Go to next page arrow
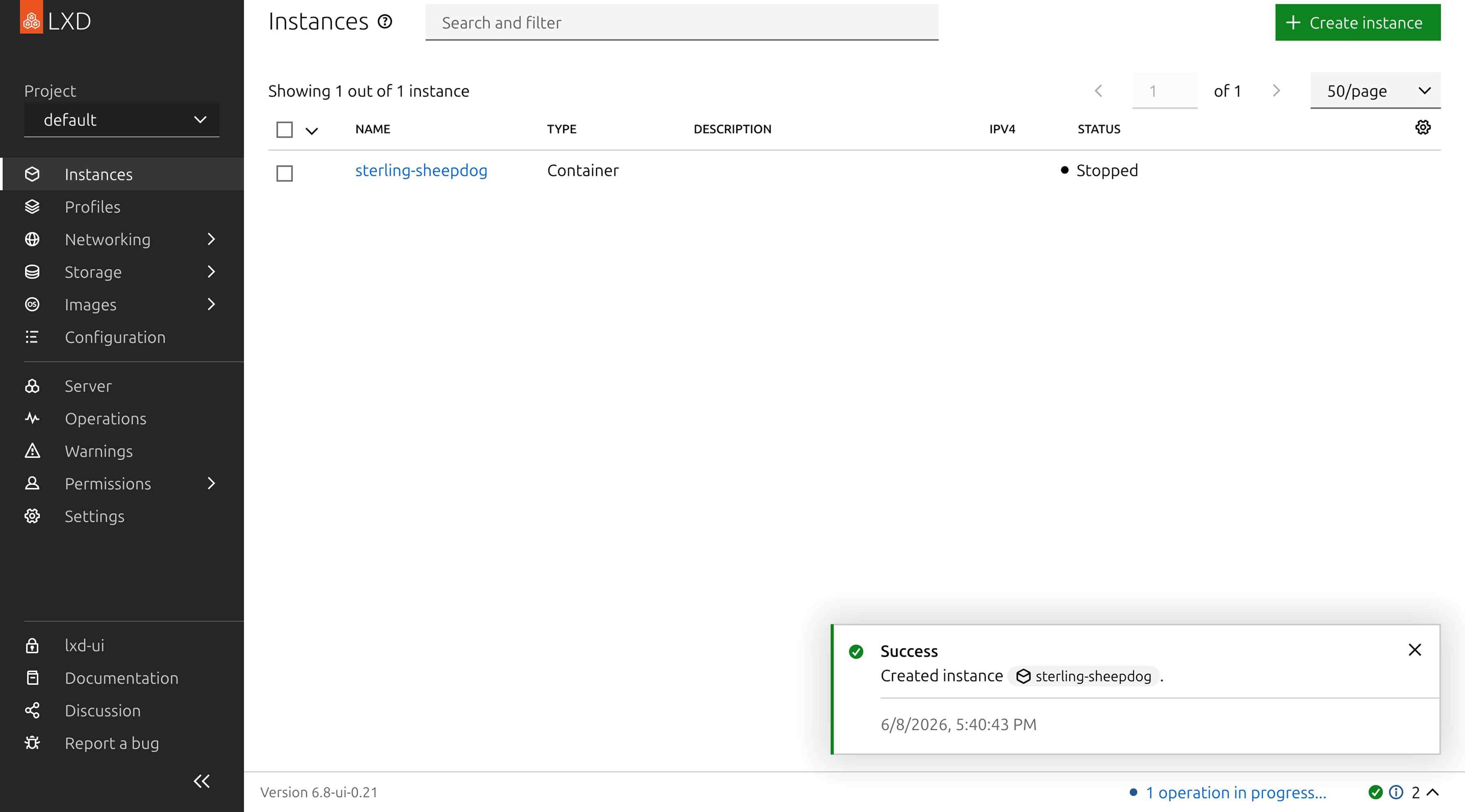 [x=1277, y=91]
